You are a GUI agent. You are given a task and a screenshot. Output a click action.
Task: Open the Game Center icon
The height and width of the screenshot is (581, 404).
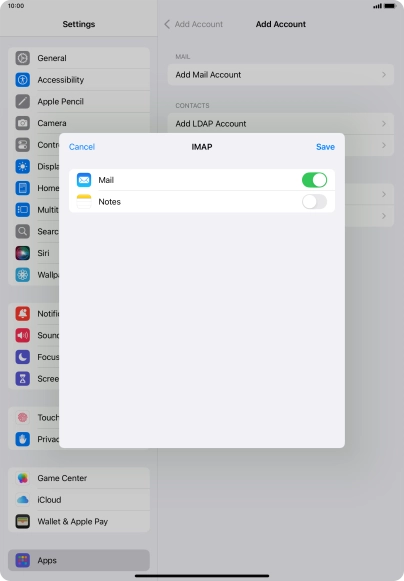pyautogui.click(x=23, y=478)
